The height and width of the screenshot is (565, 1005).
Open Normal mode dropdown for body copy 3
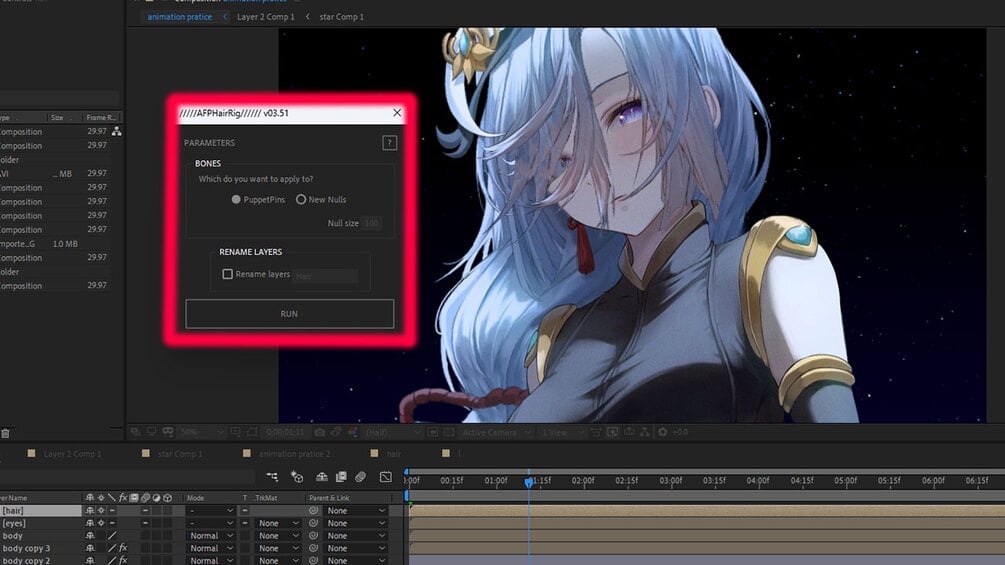[211, 548]
